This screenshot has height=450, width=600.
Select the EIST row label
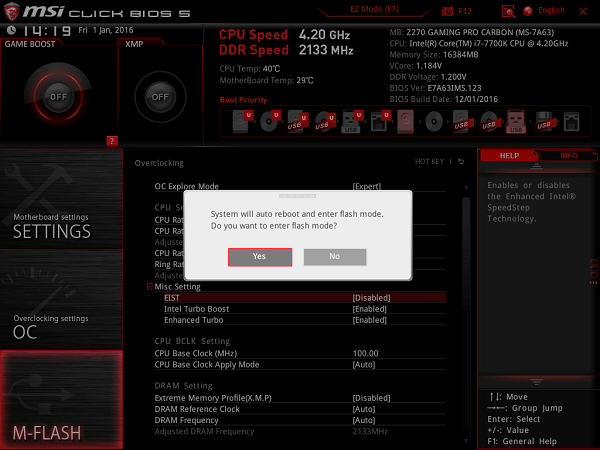coord(171,298)
